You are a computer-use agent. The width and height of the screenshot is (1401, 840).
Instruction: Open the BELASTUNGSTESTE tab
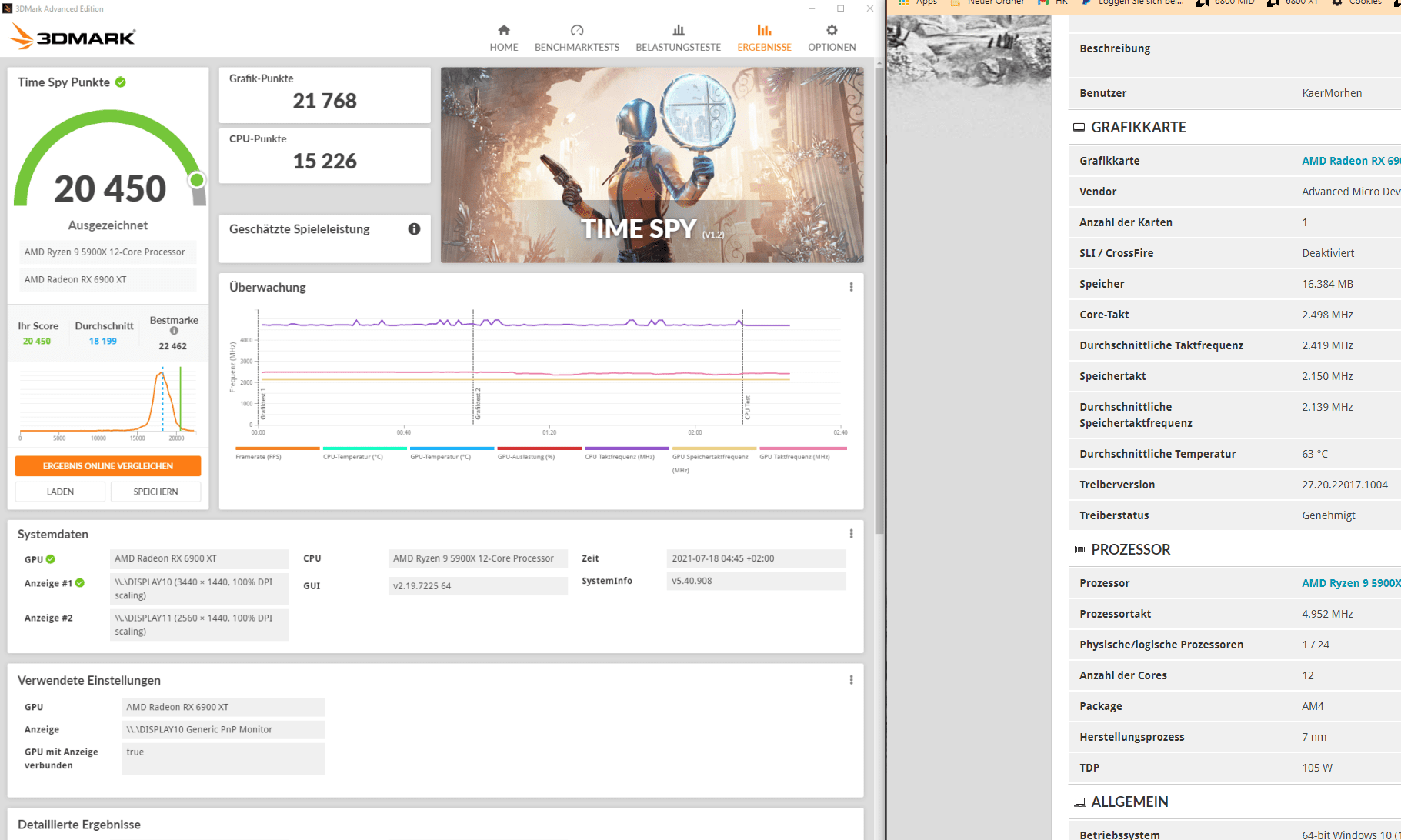(678, 38)
